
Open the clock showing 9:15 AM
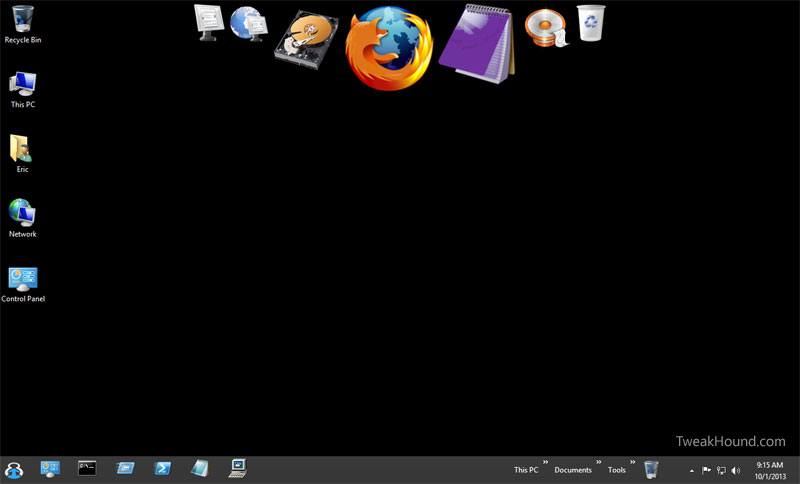click(x=770, y=470)
